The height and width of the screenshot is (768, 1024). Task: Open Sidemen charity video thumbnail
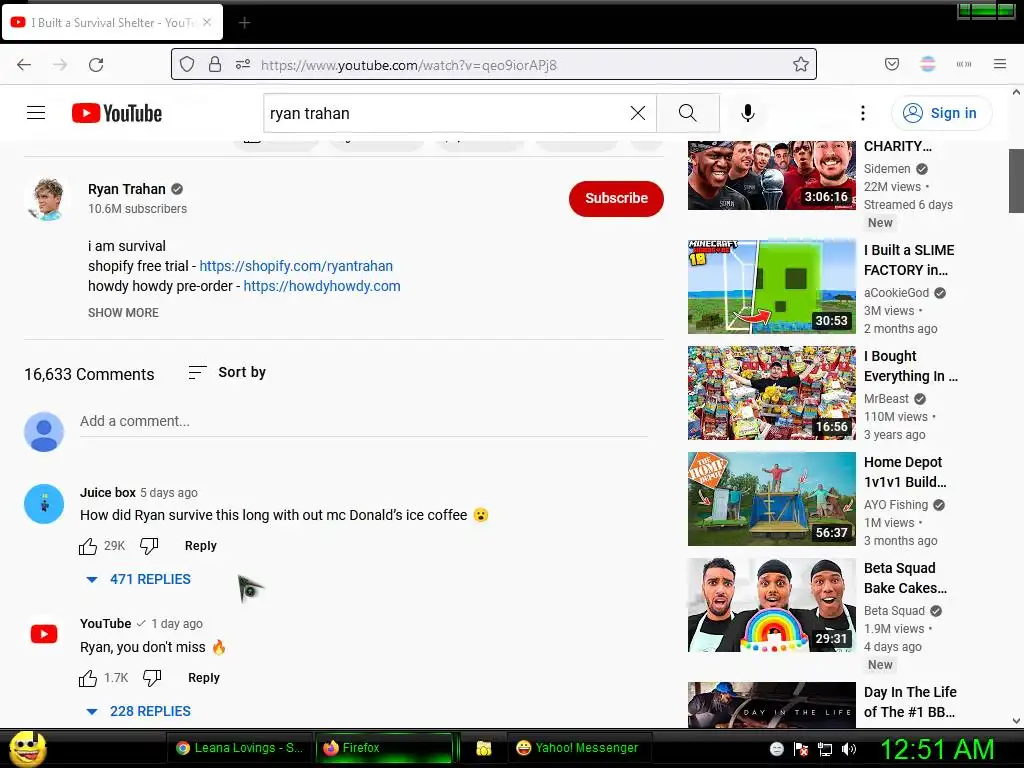(x=771, y=175)
